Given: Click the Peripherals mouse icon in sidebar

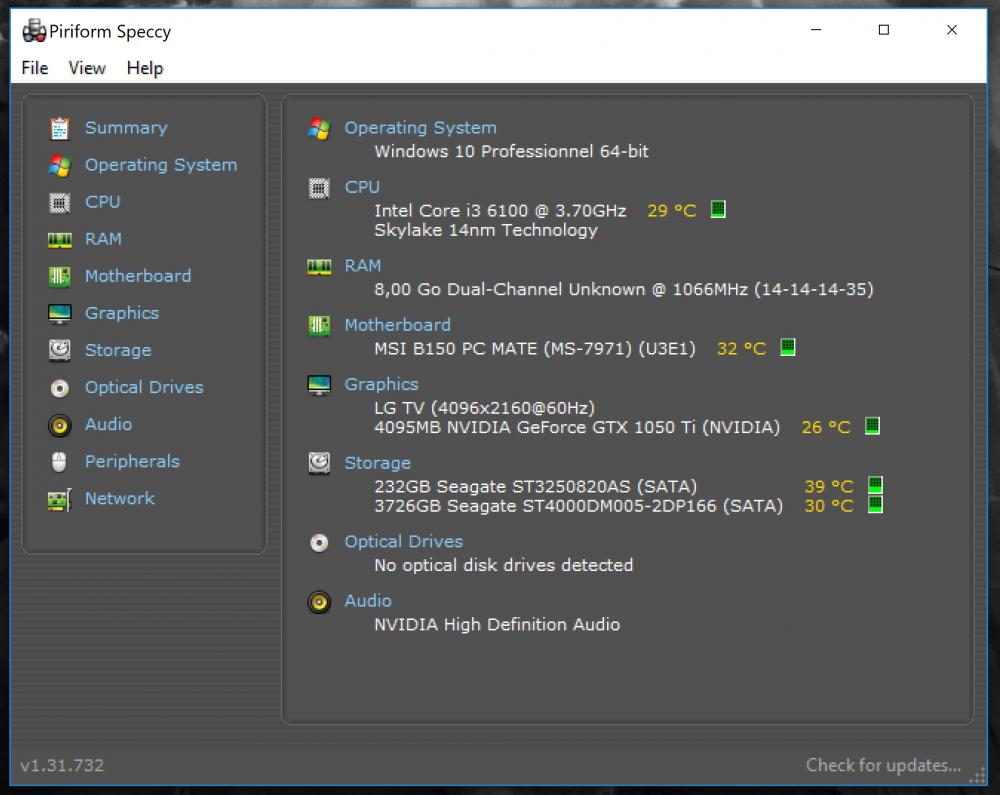Looking at the screenshot, I should coord(60,462).
